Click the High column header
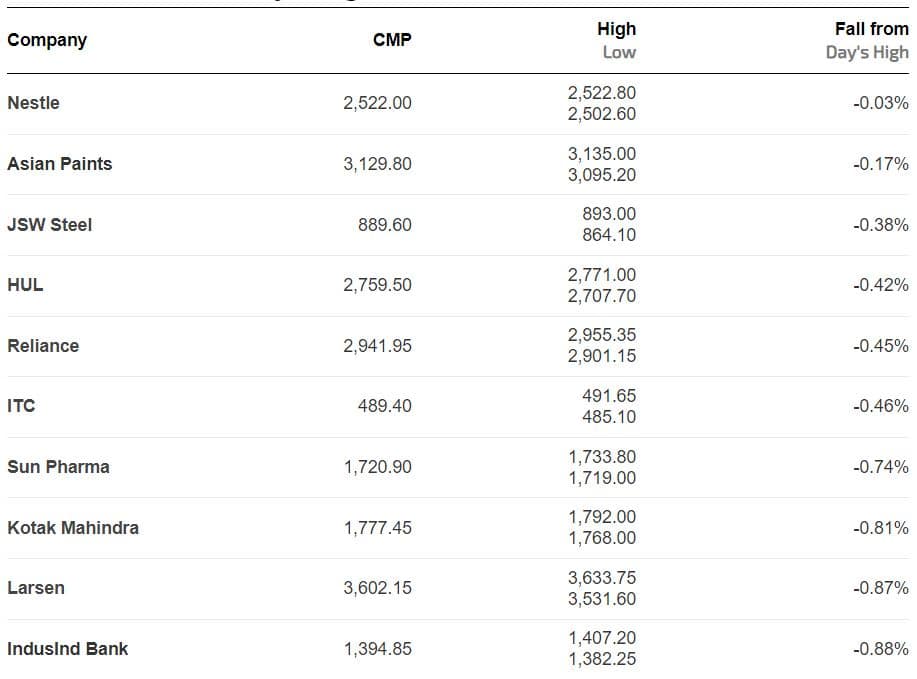Image resolution: width=917 pixels, height=679 pixels. coord(616,29)
